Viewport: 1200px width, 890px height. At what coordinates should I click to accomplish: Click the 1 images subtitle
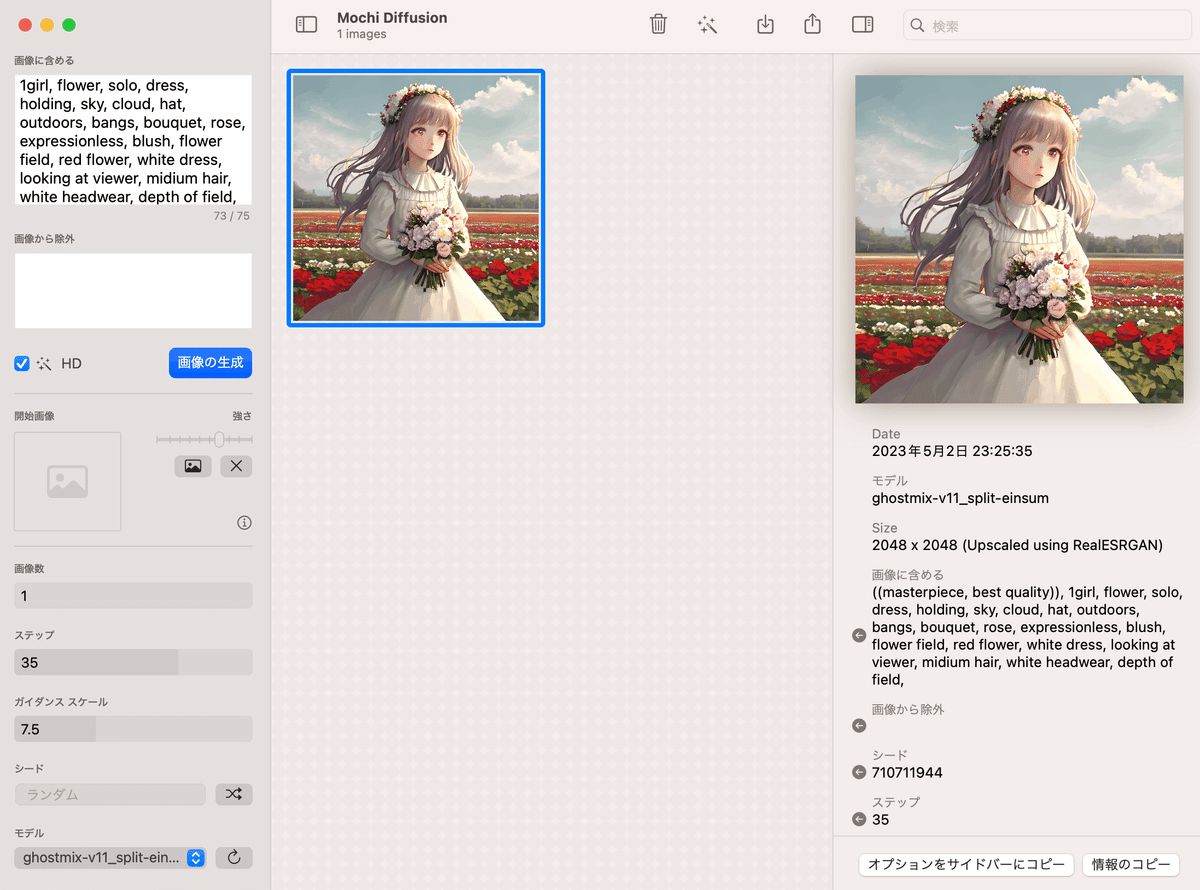click(362, 35)
